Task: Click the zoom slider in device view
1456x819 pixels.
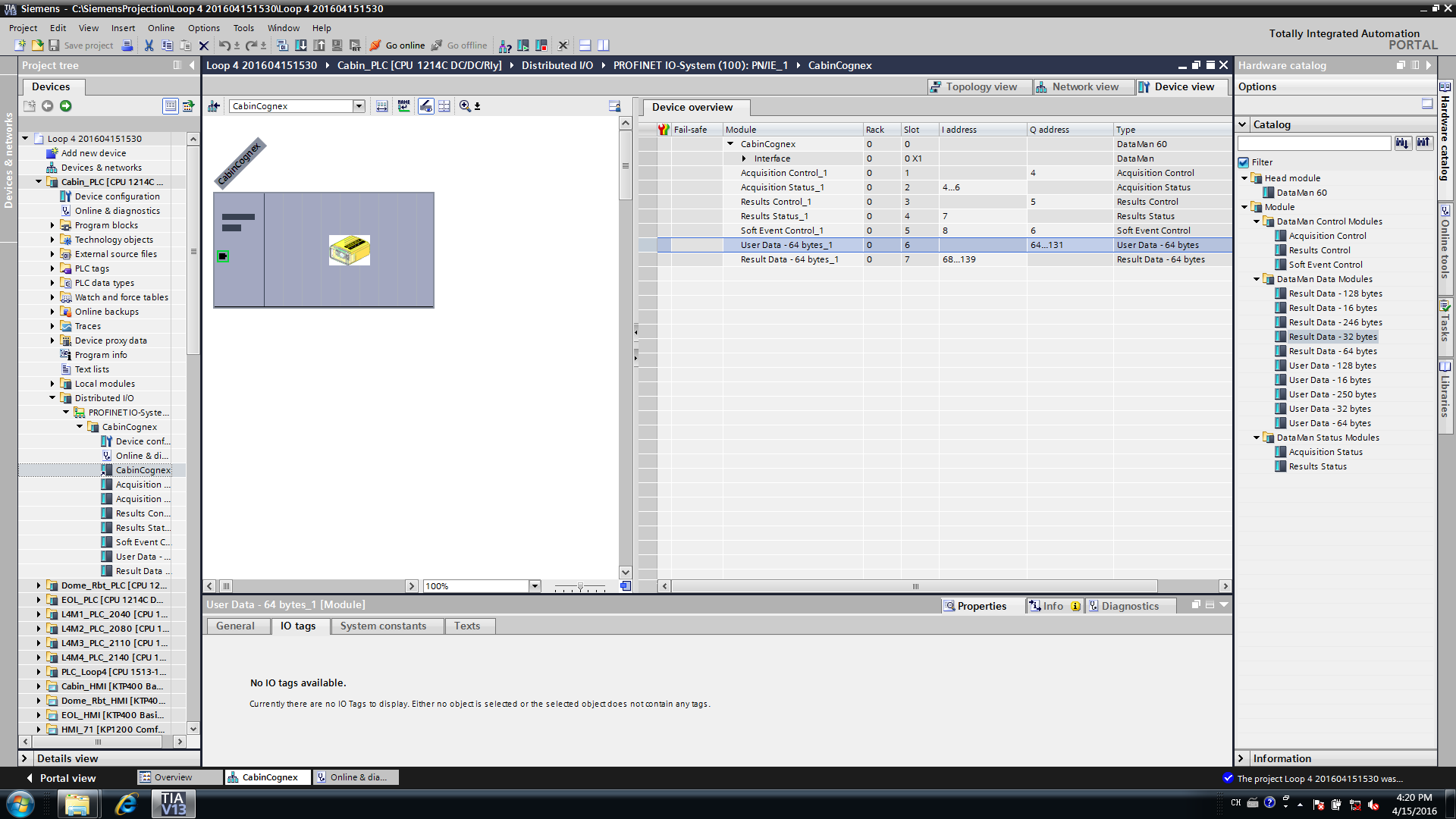Action: tap(580, 586)
